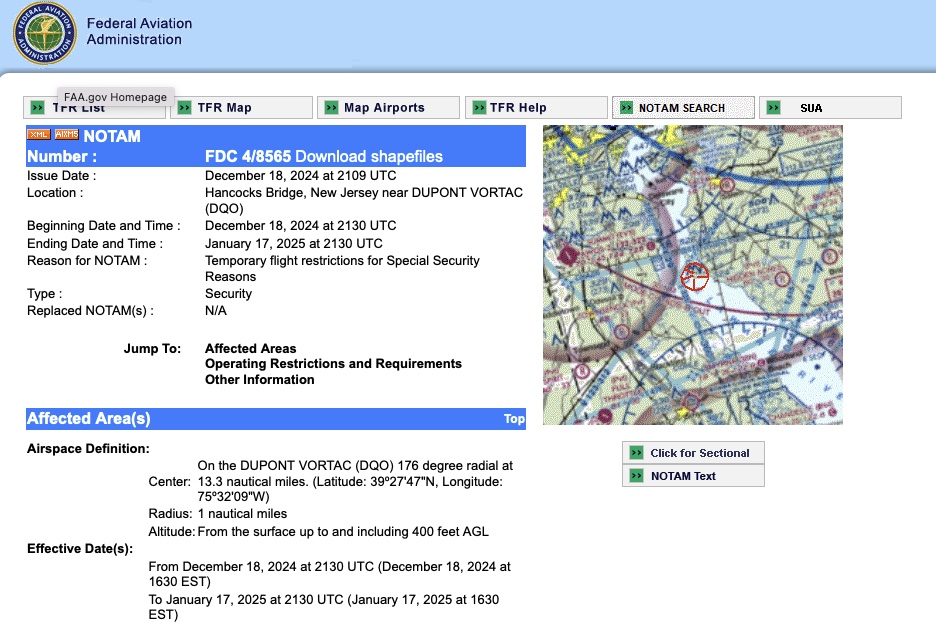Click the Federal Aviation Administration title text
Image resolution: width=936 pixels, height=643 pixels.
click(x=139, y=32)
